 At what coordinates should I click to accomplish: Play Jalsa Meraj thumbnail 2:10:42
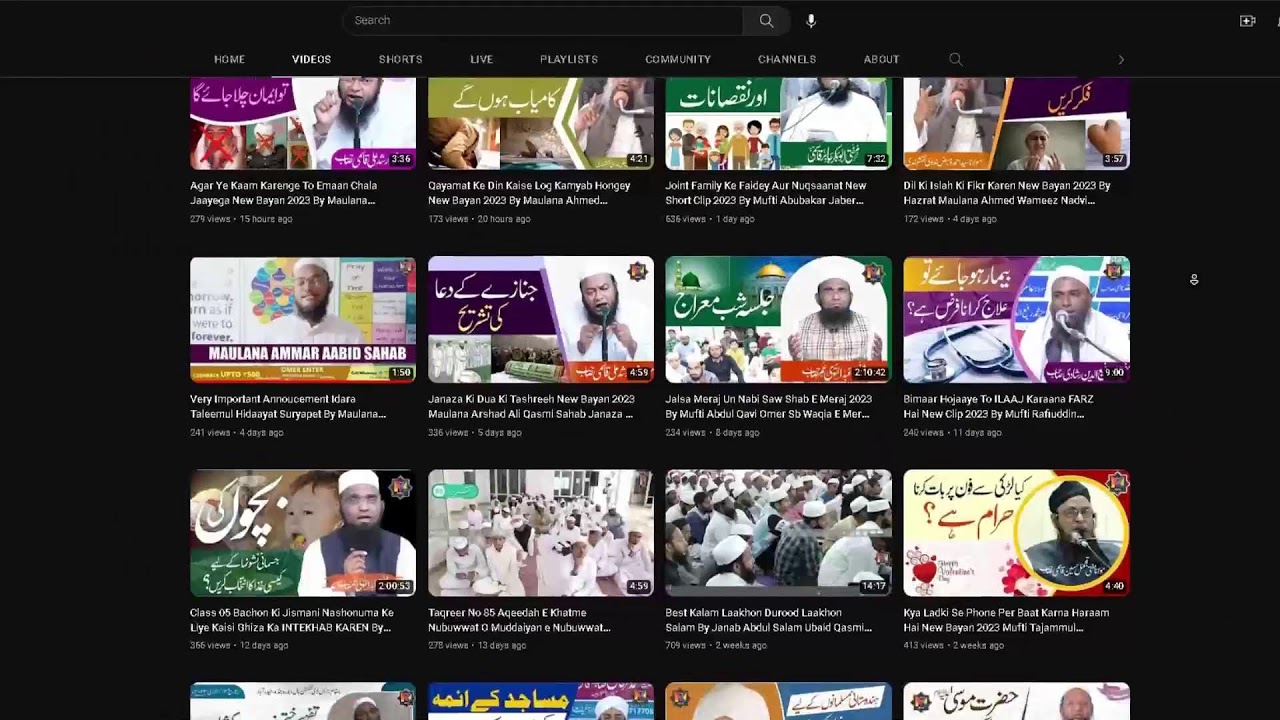[779, 320]
